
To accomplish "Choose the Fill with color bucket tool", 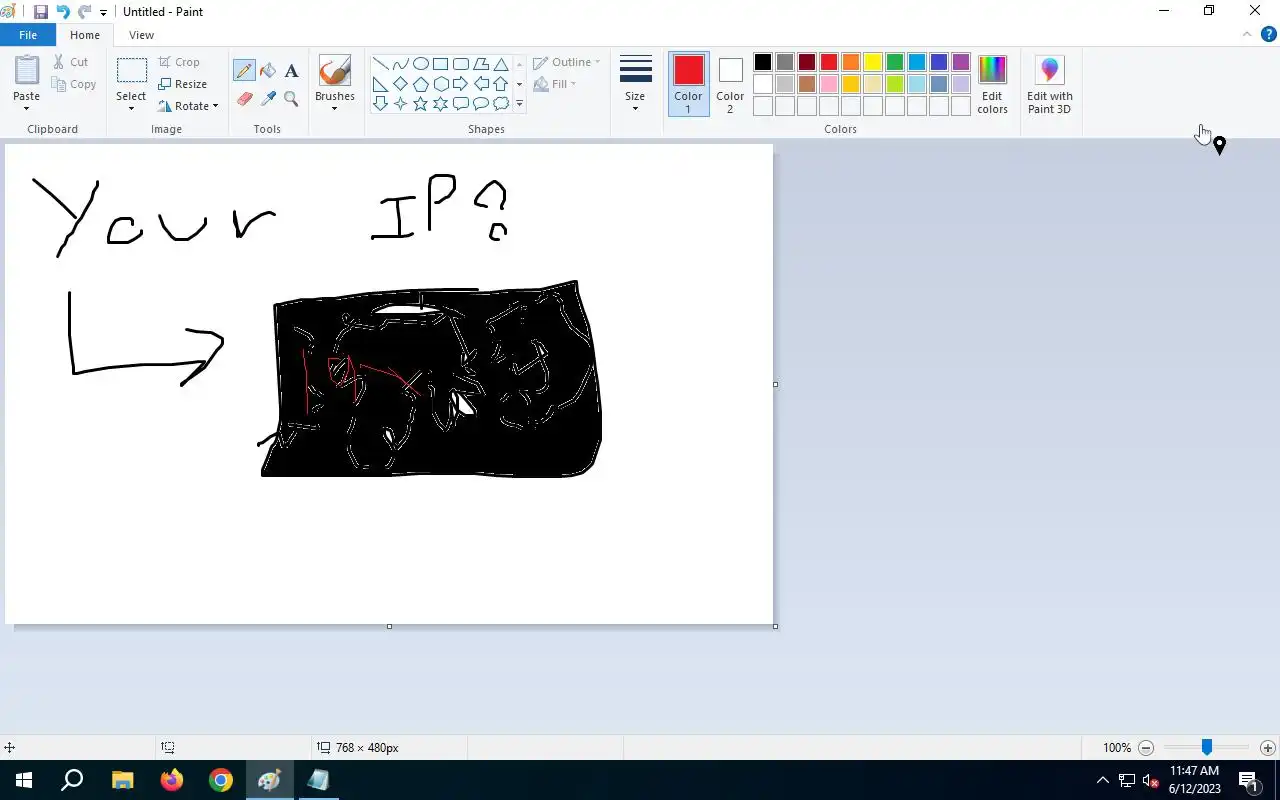I will coord(268,70).
